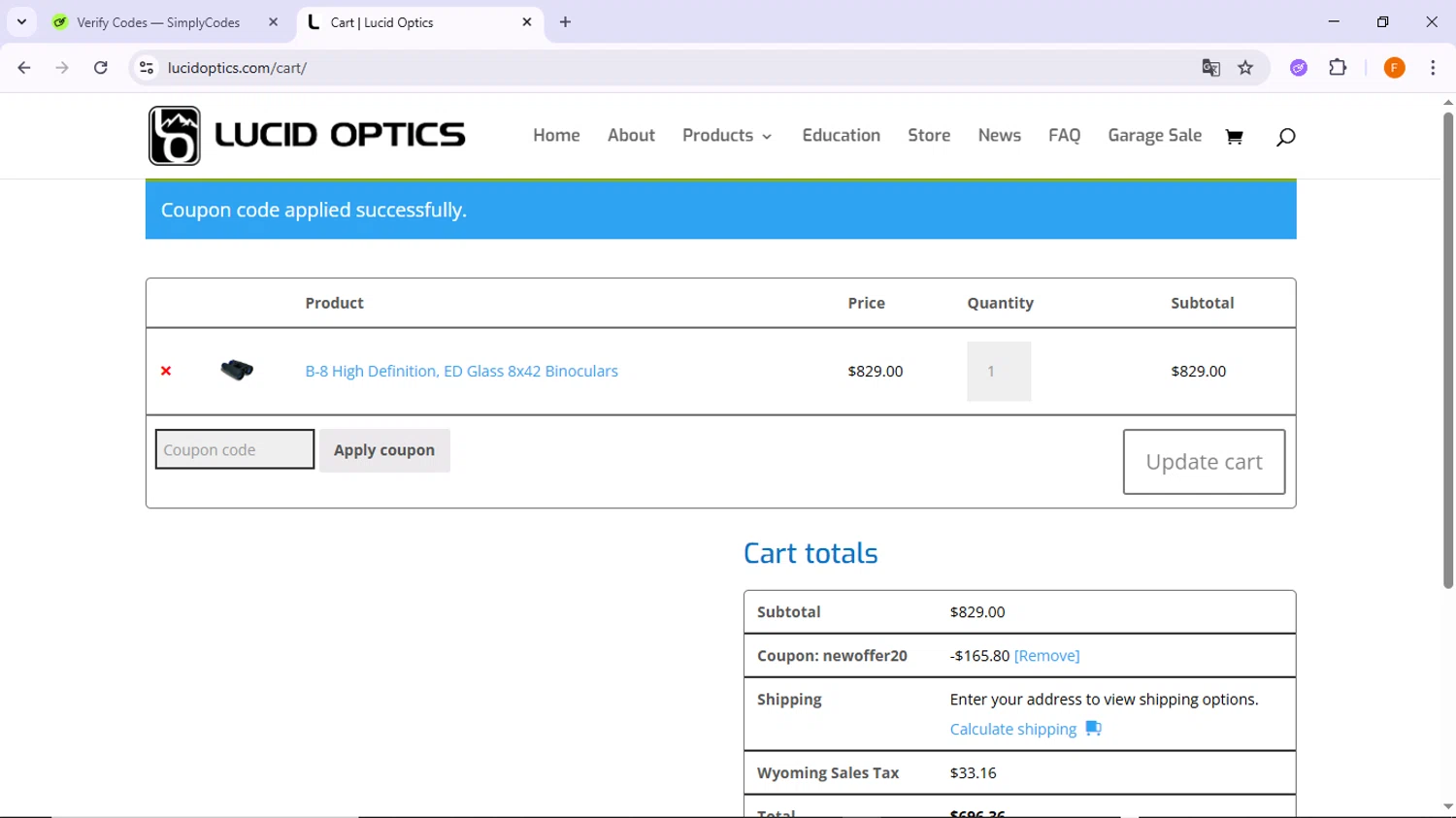Open B-8 High Definition Binoculars product link
Image resolution: width=1456 pixels, height=818 pixels.
461,371
